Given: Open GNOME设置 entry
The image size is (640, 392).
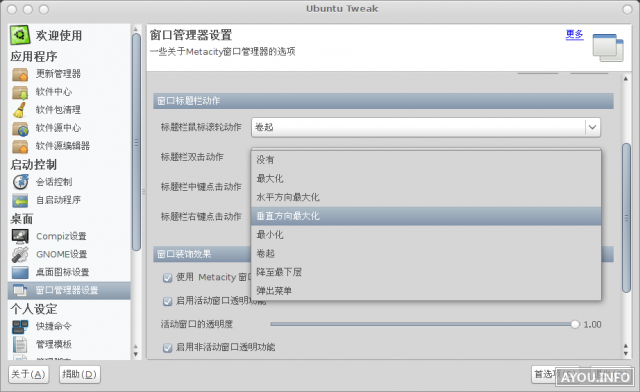Looking at the screenshot, I should pyautogui.click(x=62, y=254).
